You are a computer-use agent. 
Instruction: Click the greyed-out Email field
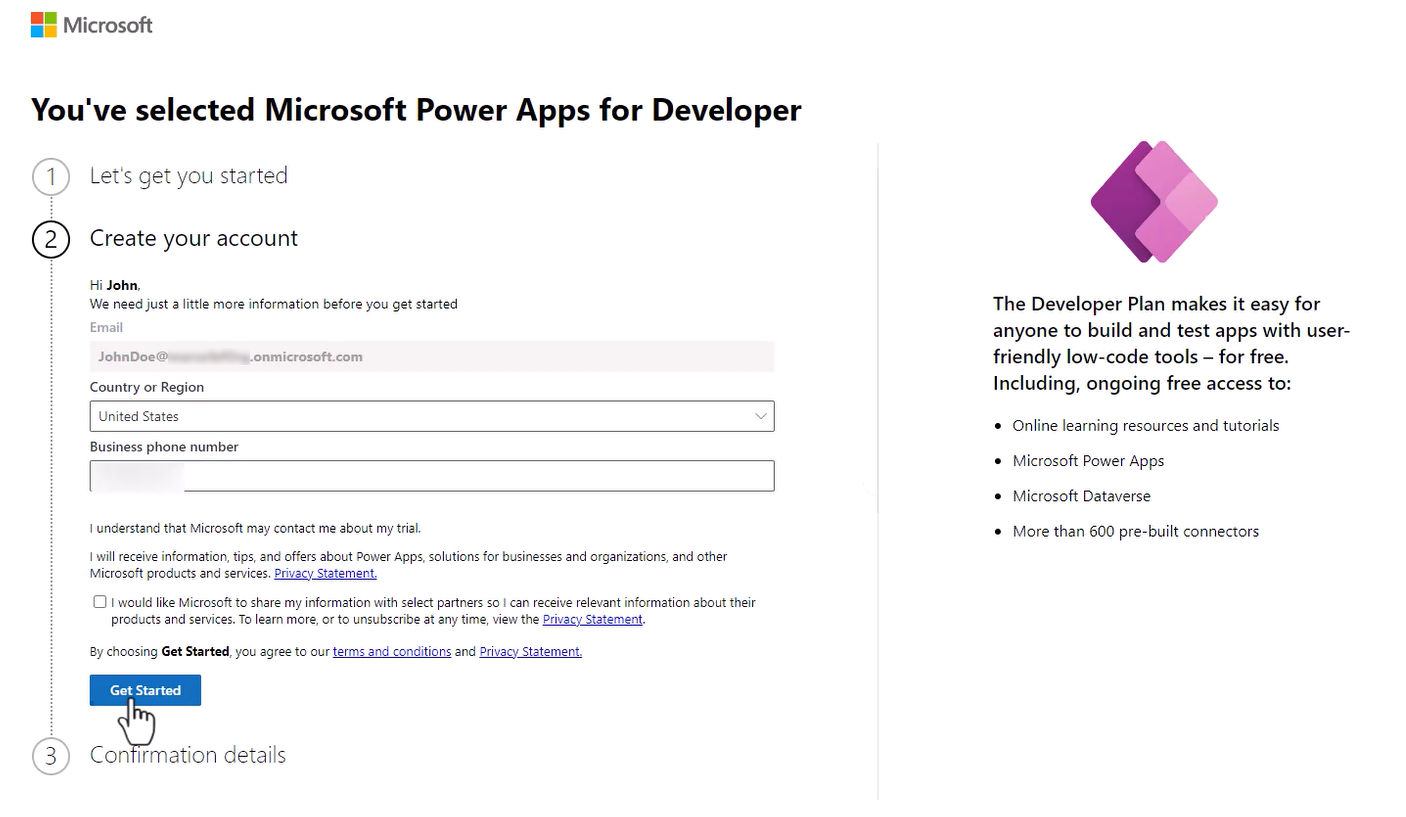[x=432, y=356]
